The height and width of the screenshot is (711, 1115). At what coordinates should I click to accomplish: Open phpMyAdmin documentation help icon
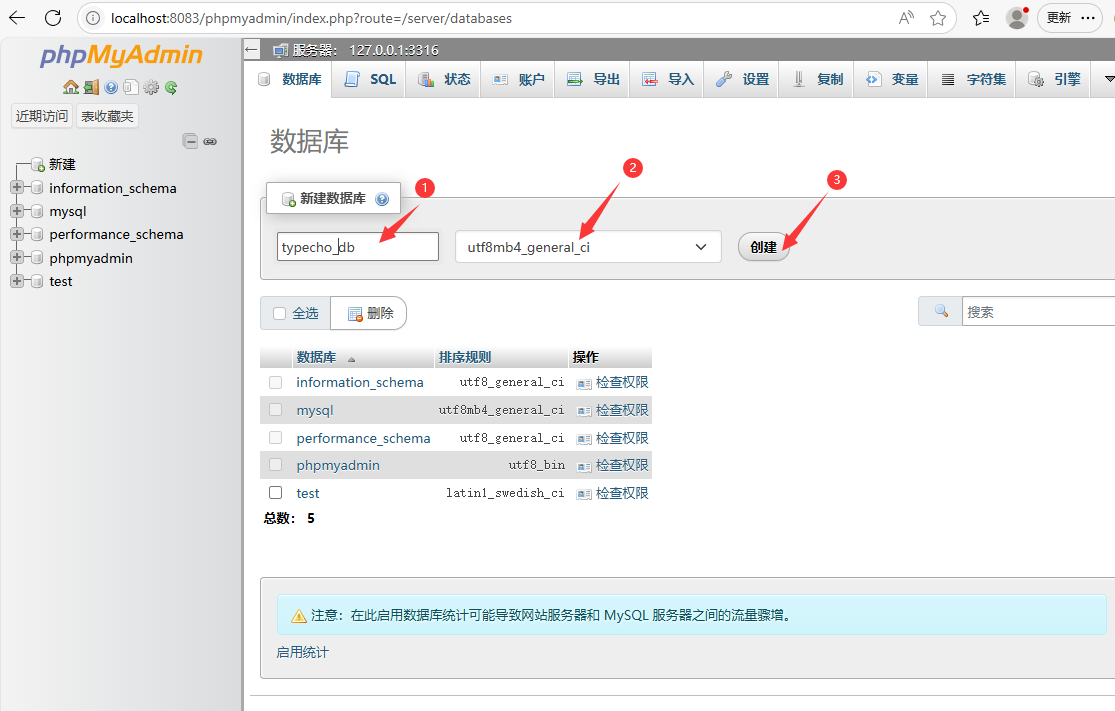pyautogui.click(x=111, y=87)
